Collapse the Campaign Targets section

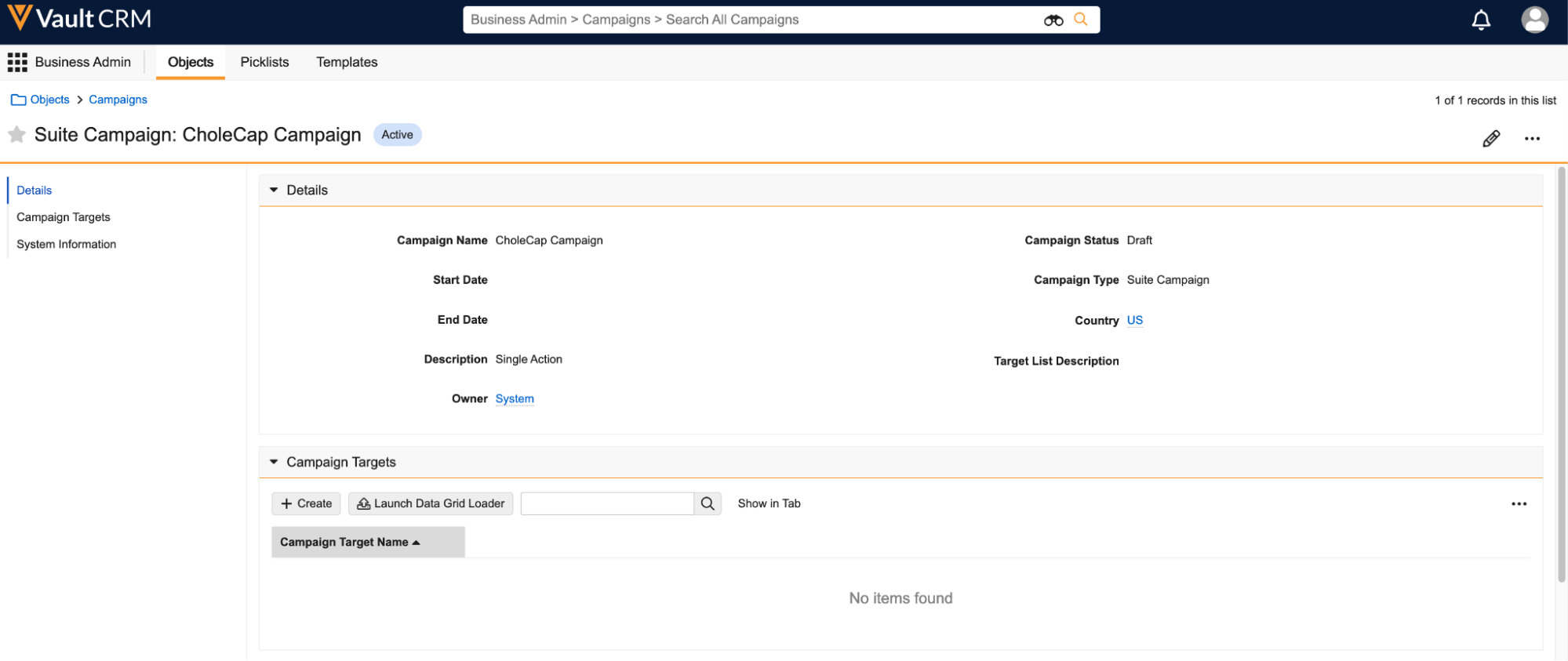pyautogui.click(x=274, y=462)
